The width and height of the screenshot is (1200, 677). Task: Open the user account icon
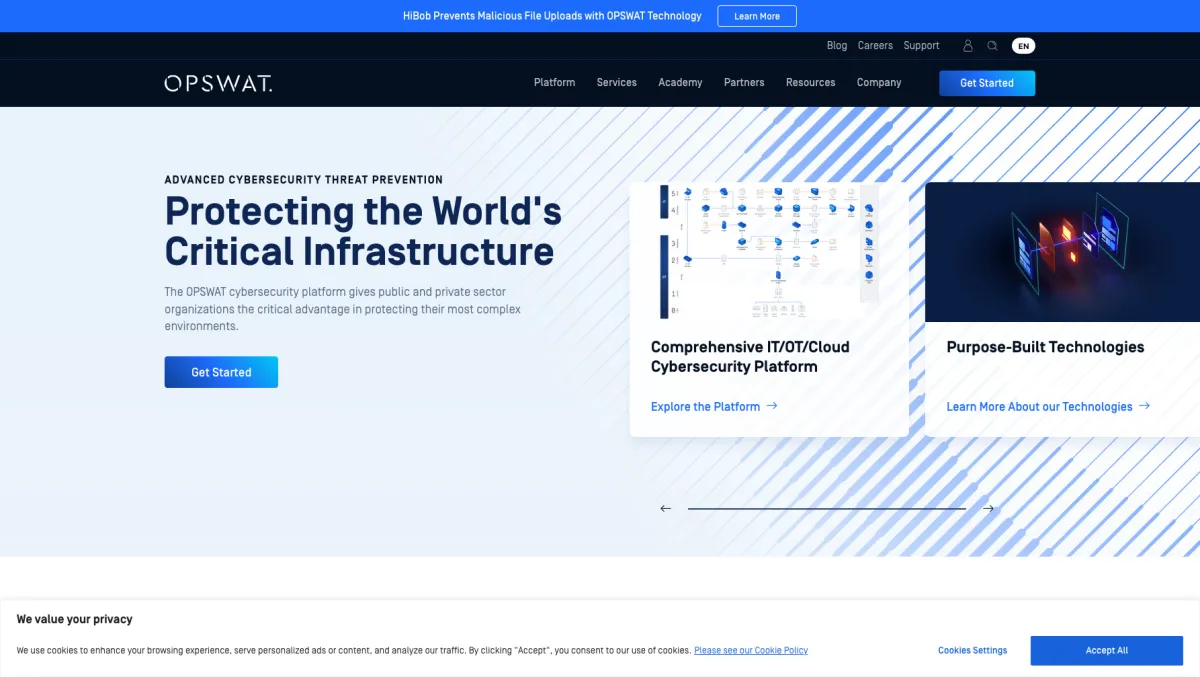(968, 46)
